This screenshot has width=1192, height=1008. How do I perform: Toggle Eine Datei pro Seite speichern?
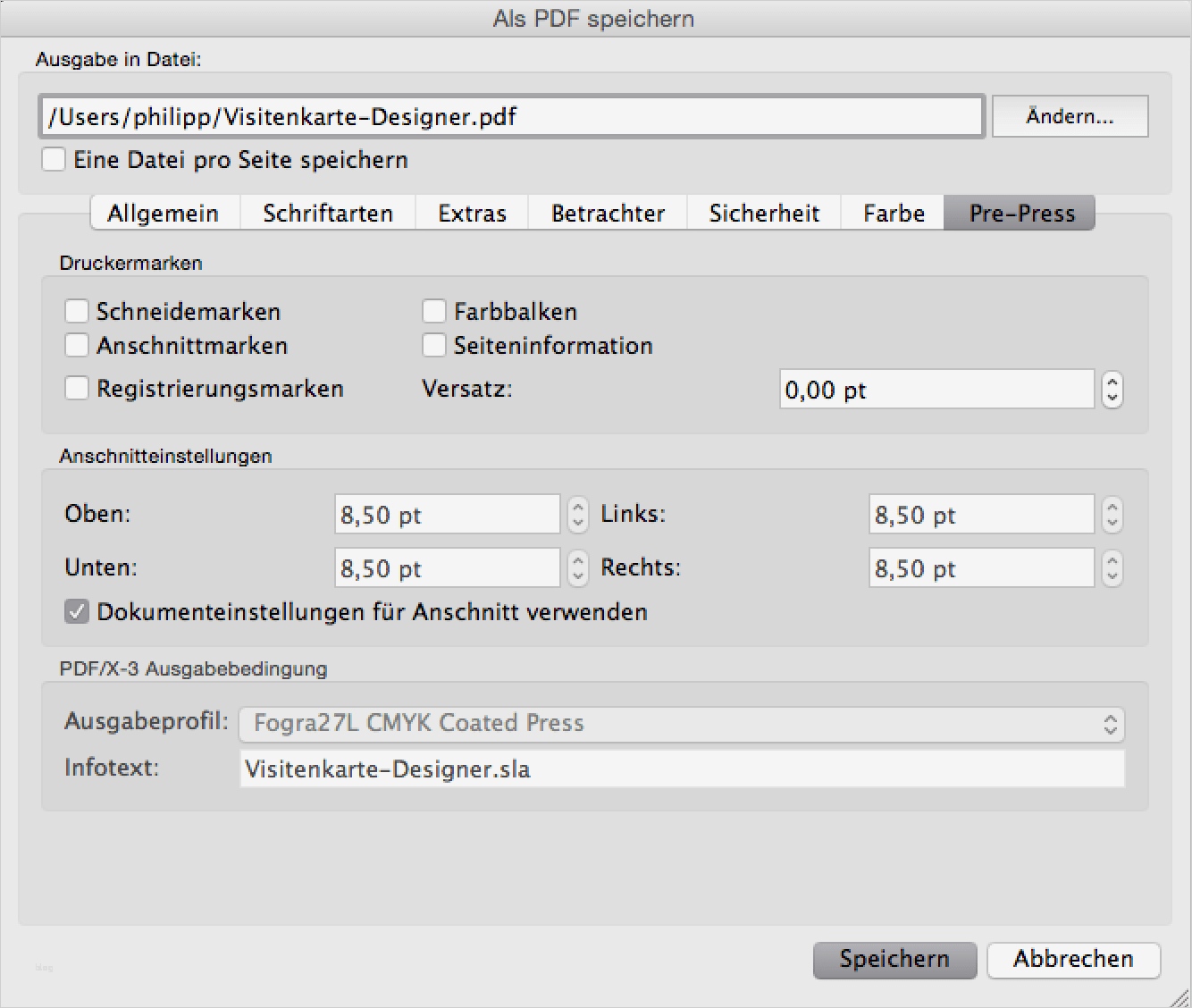[x=54, y=159]
